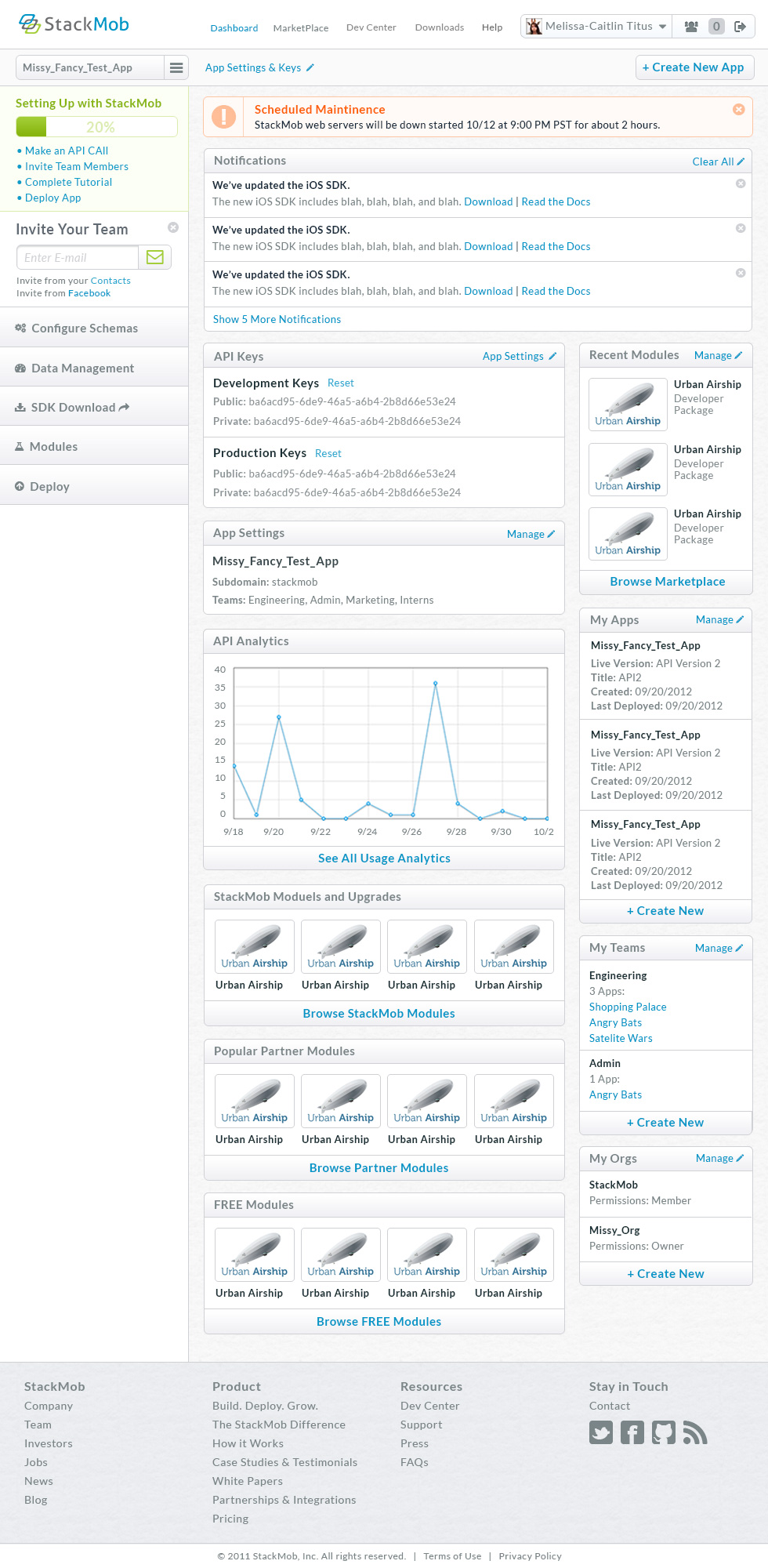Click Clear All notifications
The image size is (768, 1568).
[718, 162]
